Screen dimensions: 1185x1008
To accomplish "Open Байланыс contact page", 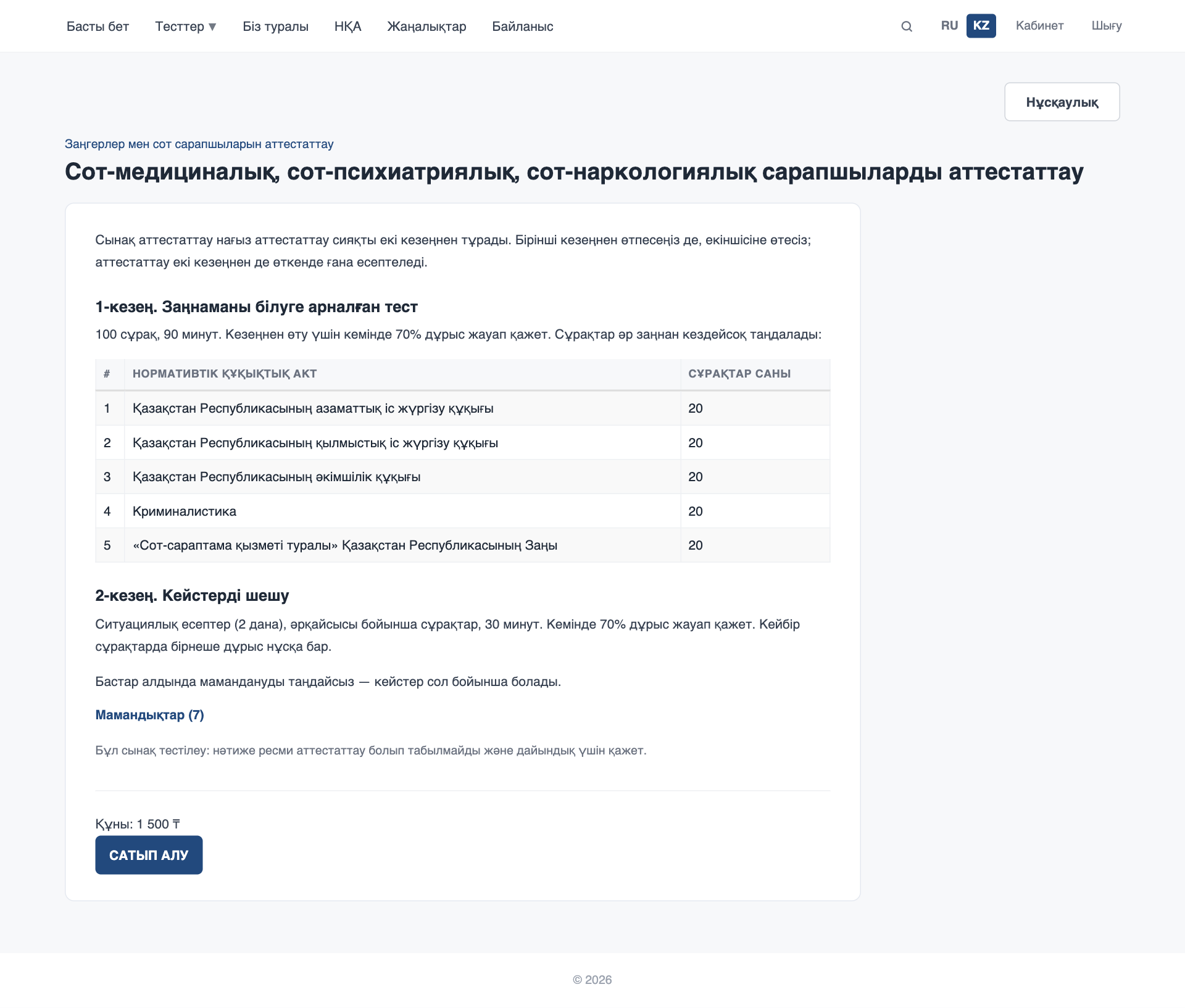I will [522, 27].
